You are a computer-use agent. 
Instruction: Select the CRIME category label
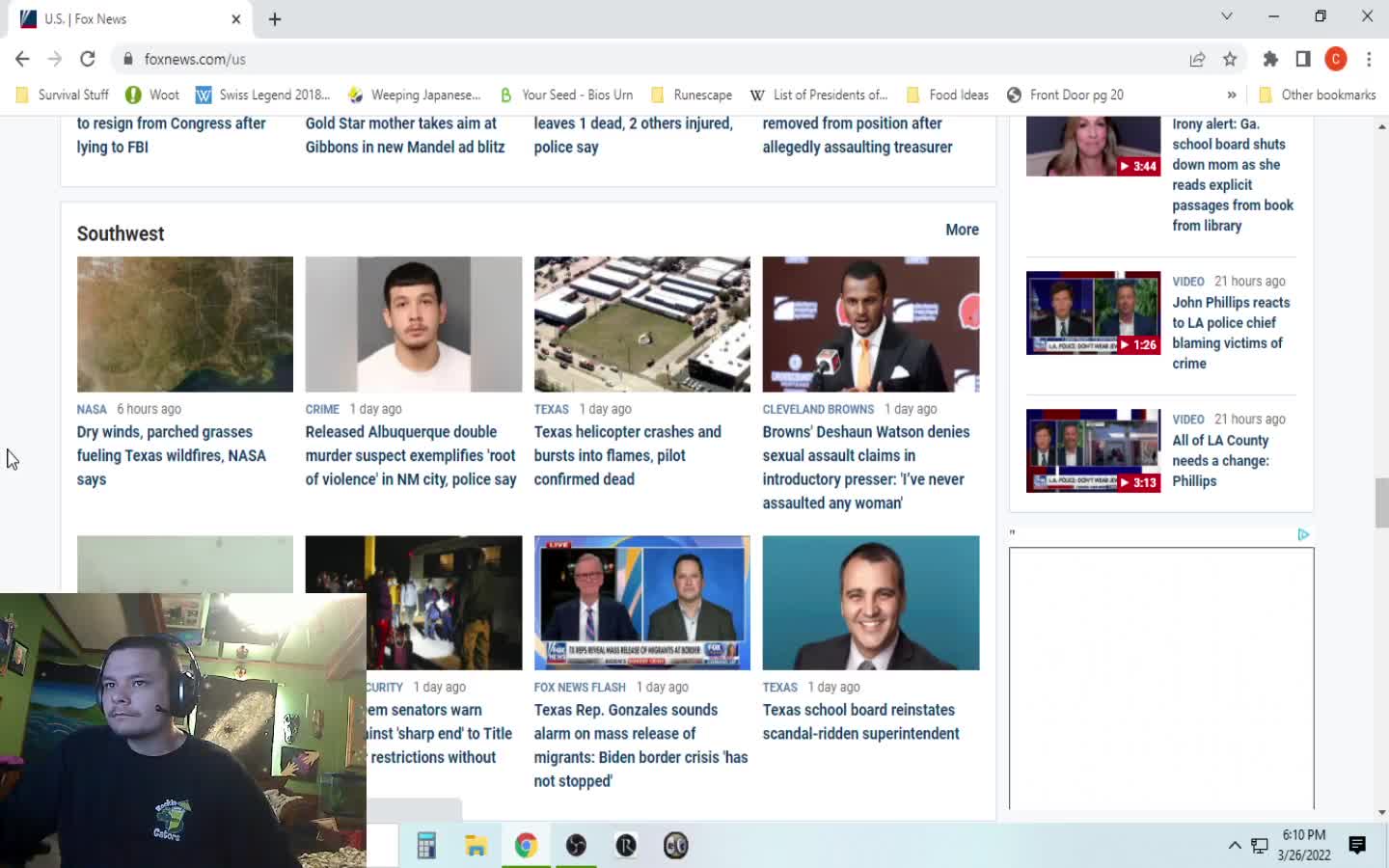pyautogui.click(x=322, y=409)
